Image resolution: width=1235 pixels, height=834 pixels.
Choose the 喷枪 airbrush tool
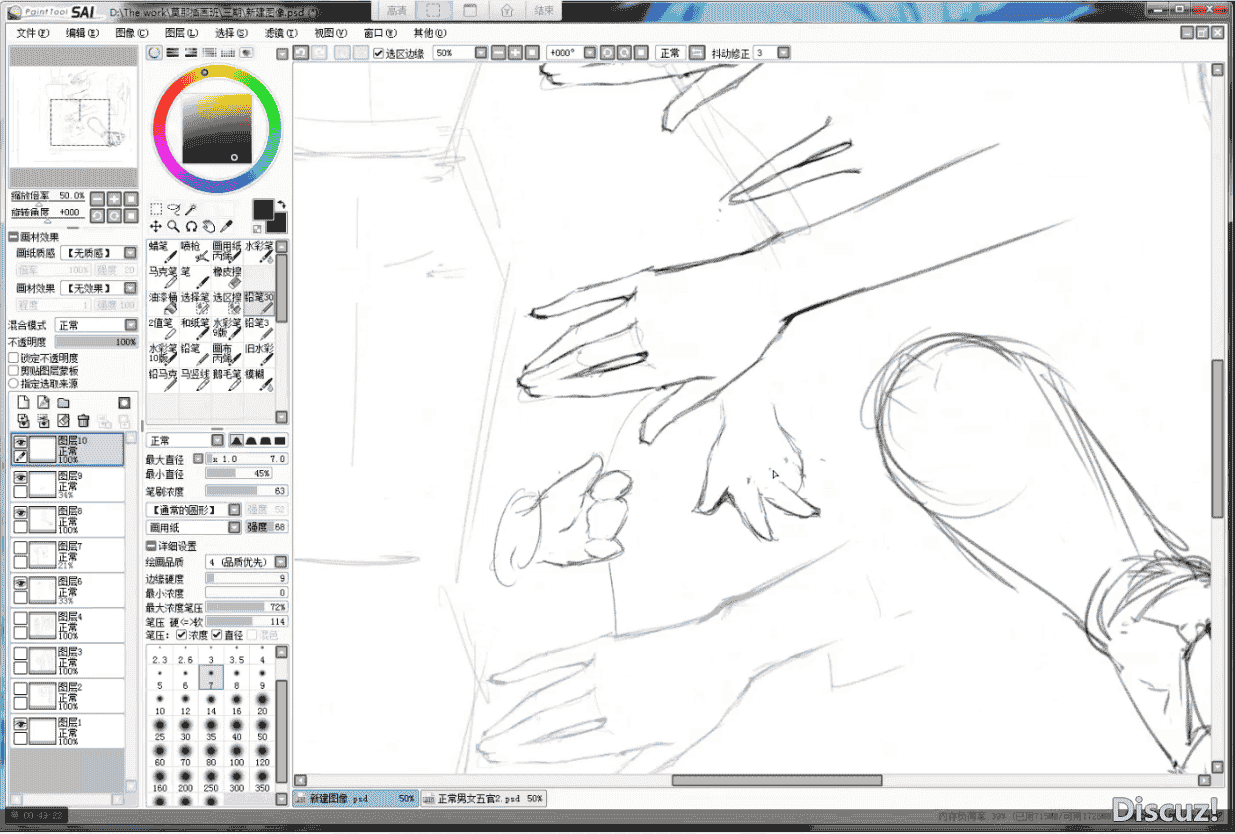click(x=195, y=252)
